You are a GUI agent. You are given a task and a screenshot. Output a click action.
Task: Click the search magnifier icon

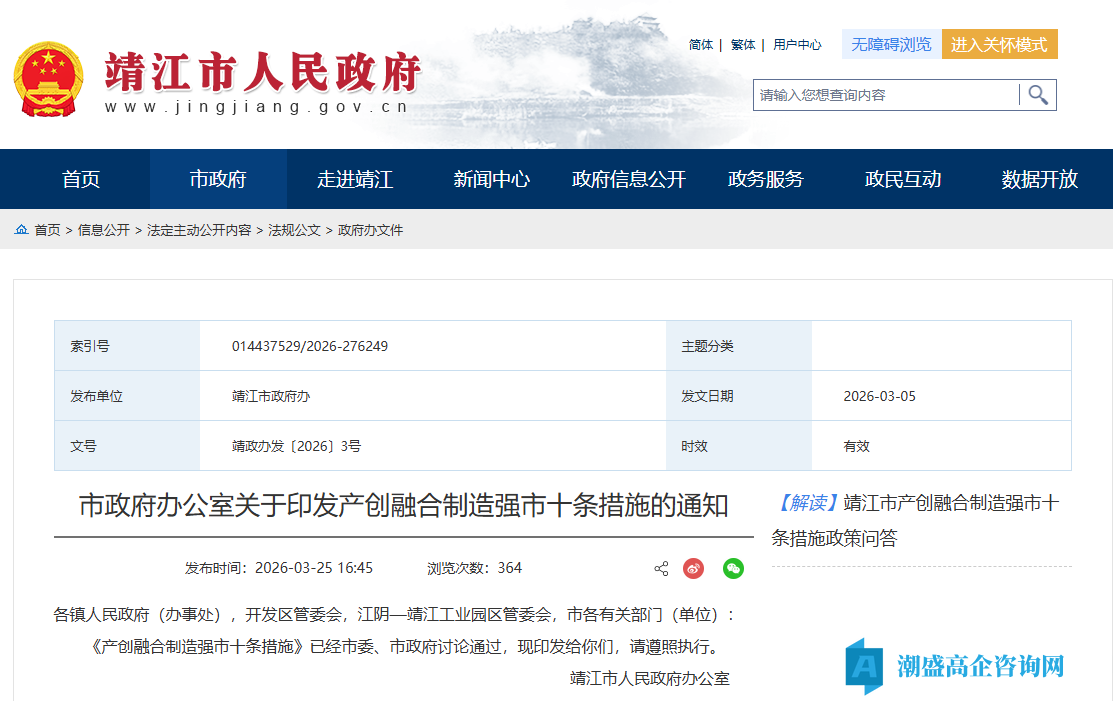tap(1039, 94)
